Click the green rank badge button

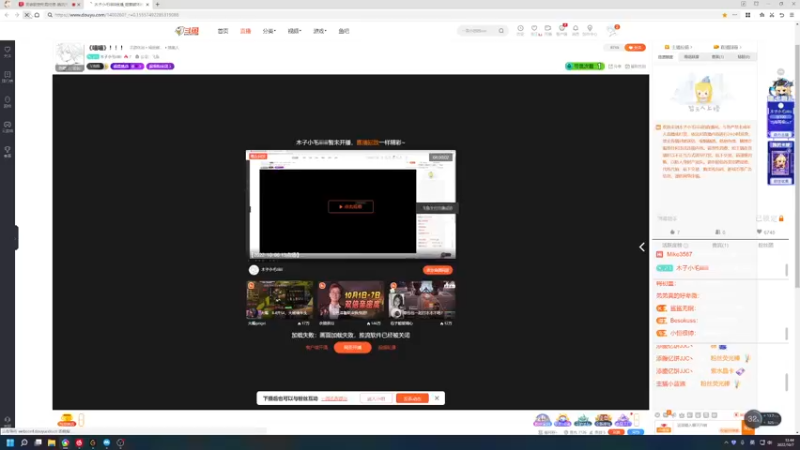click(x=585, y=66)
